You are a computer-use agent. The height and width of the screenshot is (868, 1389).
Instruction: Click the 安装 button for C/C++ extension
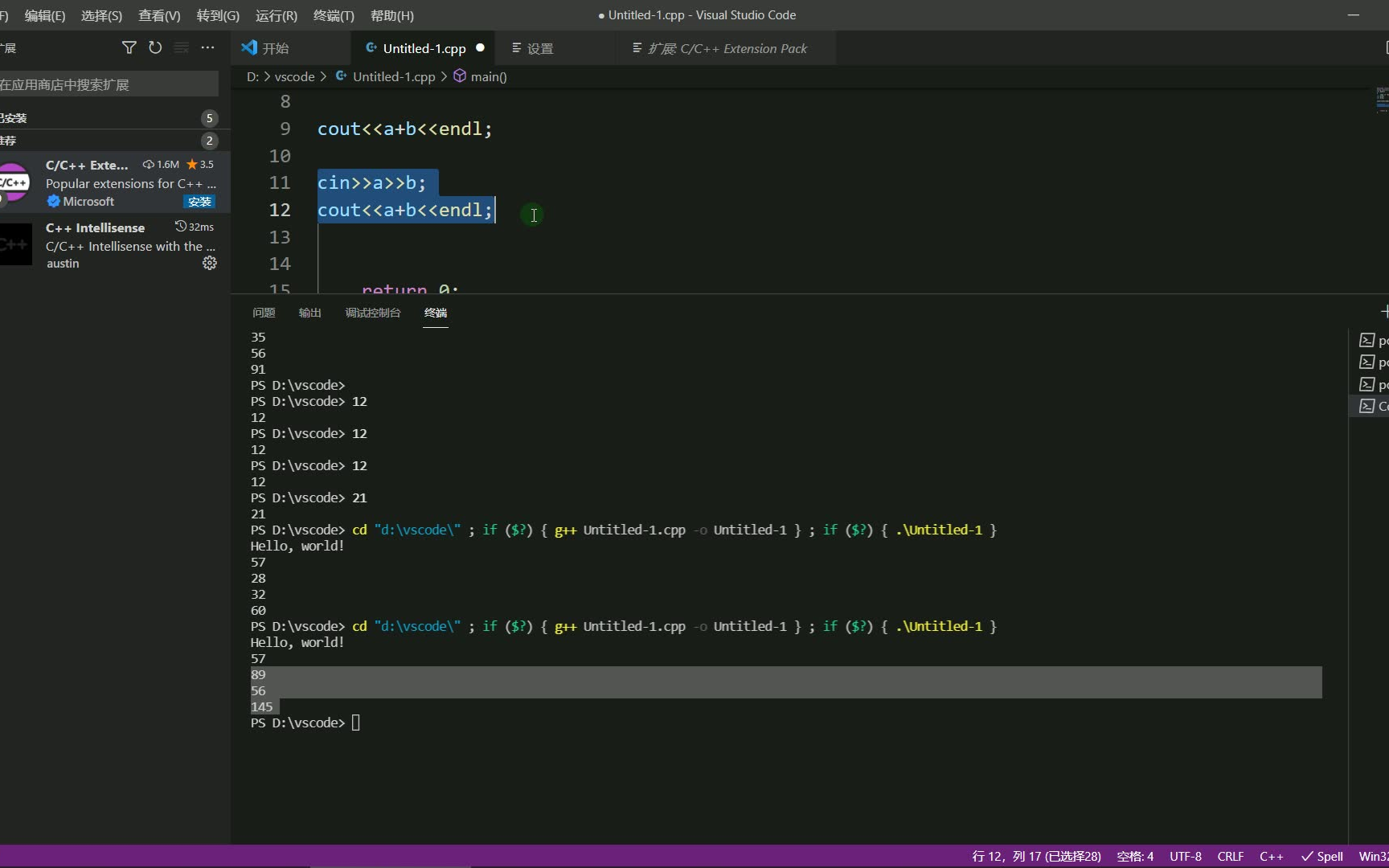[x=199, y=202]
